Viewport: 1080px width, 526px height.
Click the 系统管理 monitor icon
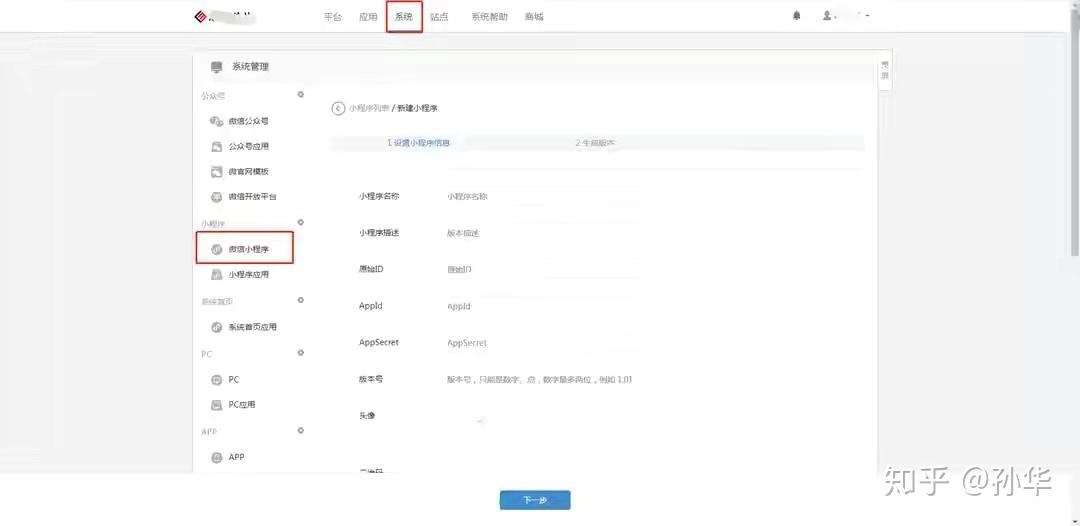click(x=217, y=67)
